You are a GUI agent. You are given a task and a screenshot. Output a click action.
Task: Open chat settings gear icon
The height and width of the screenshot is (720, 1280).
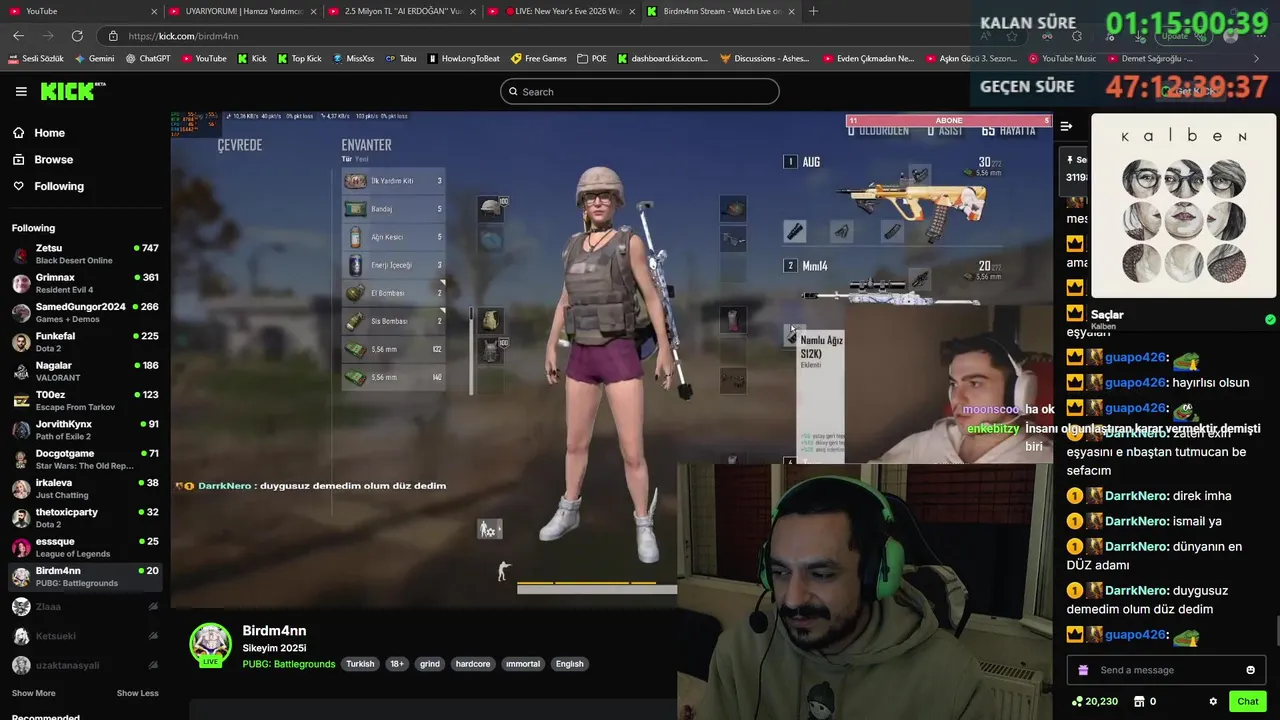point(1213,702)
